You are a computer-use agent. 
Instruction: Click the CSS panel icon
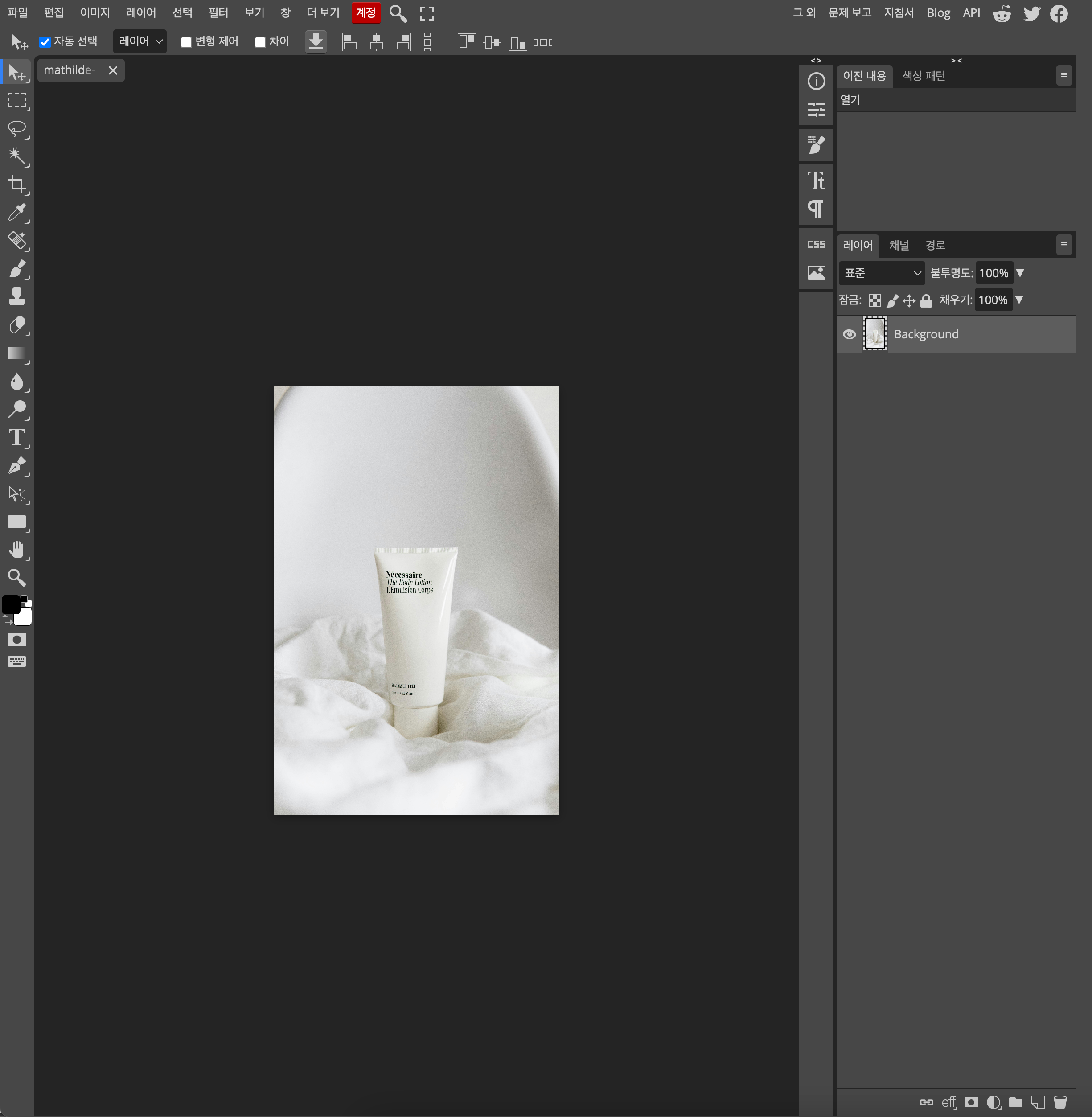pyautogui.click(x=816, y=244)
